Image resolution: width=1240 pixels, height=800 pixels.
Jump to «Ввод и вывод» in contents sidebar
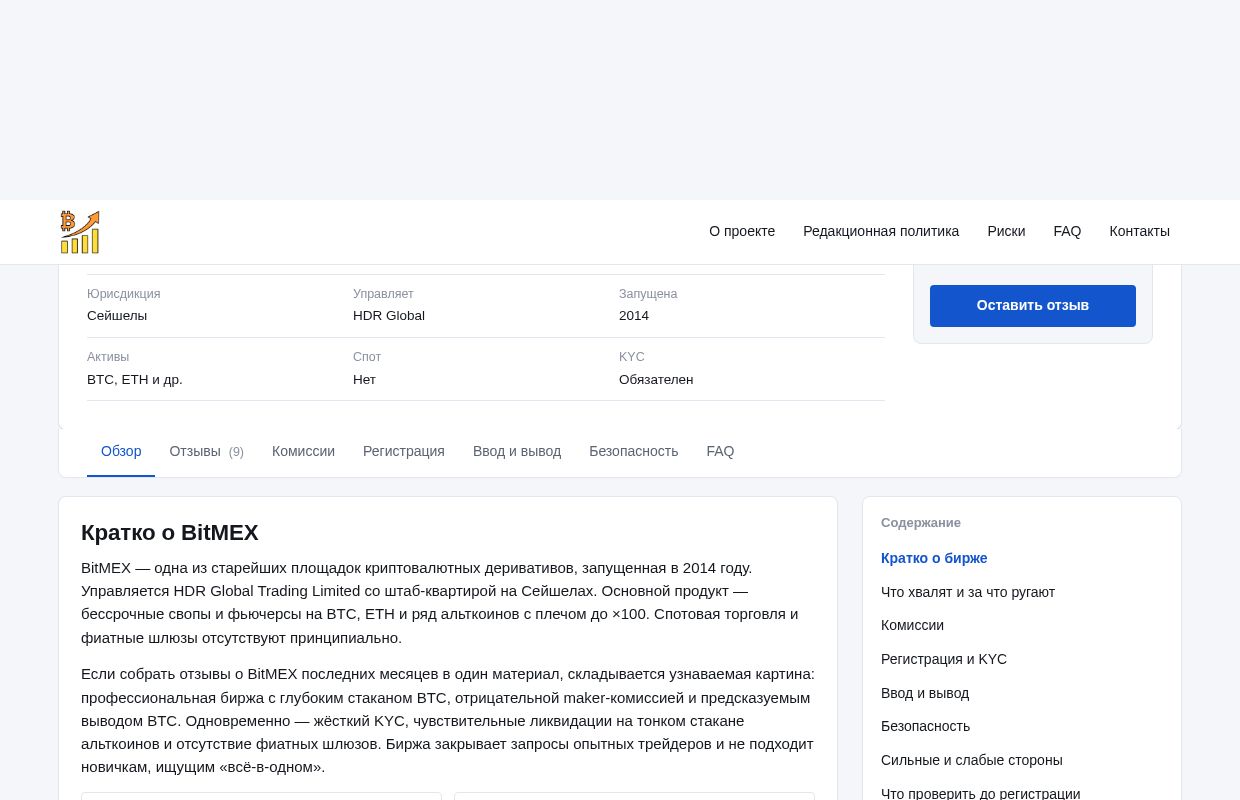click(925, 693)
